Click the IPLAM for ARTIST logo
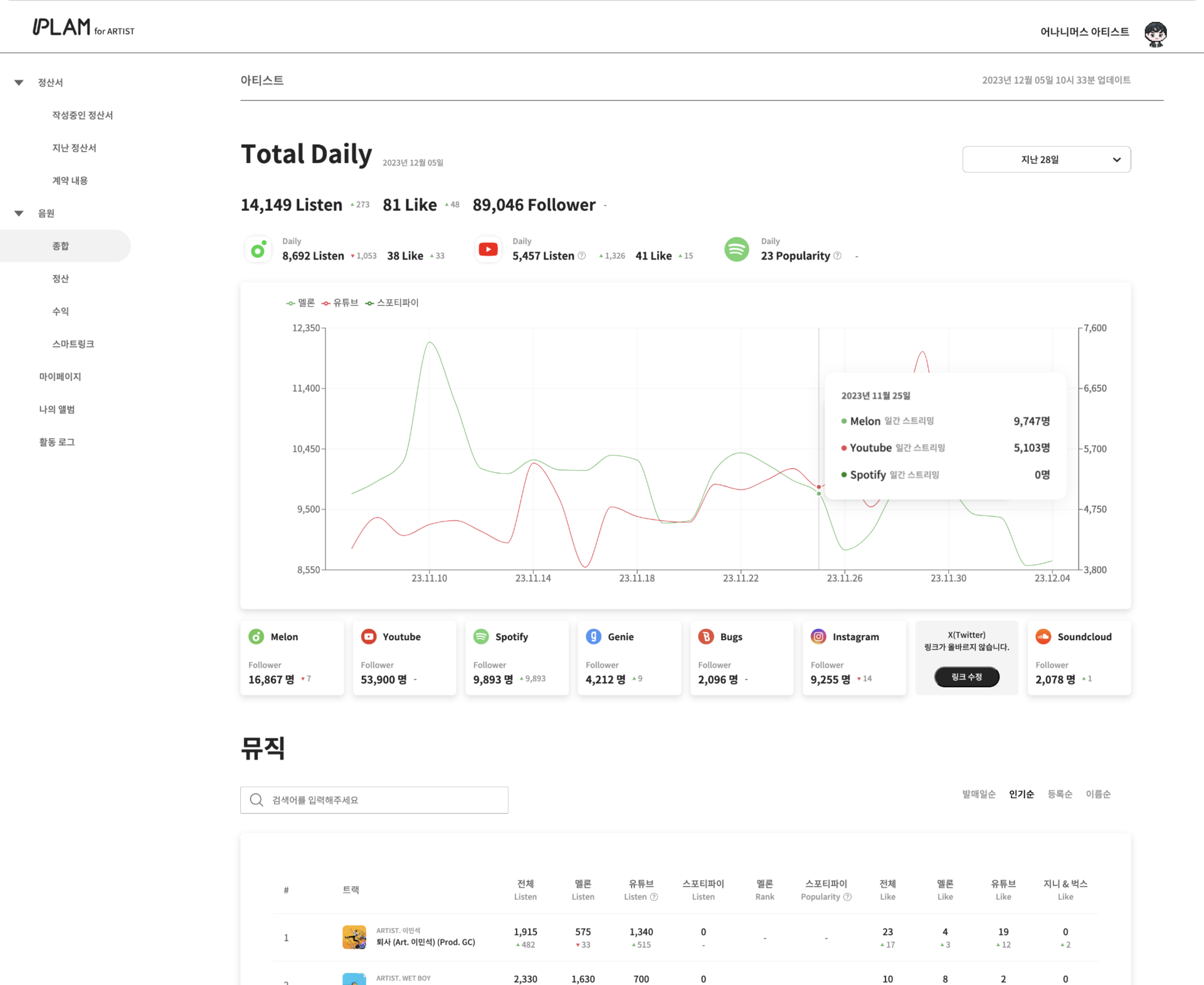1204x985 pixels. 83,27
